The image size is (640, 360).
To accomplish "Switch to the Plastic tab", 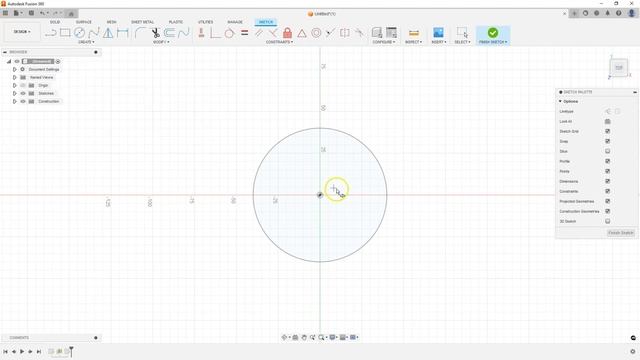I will pos(176,22).
